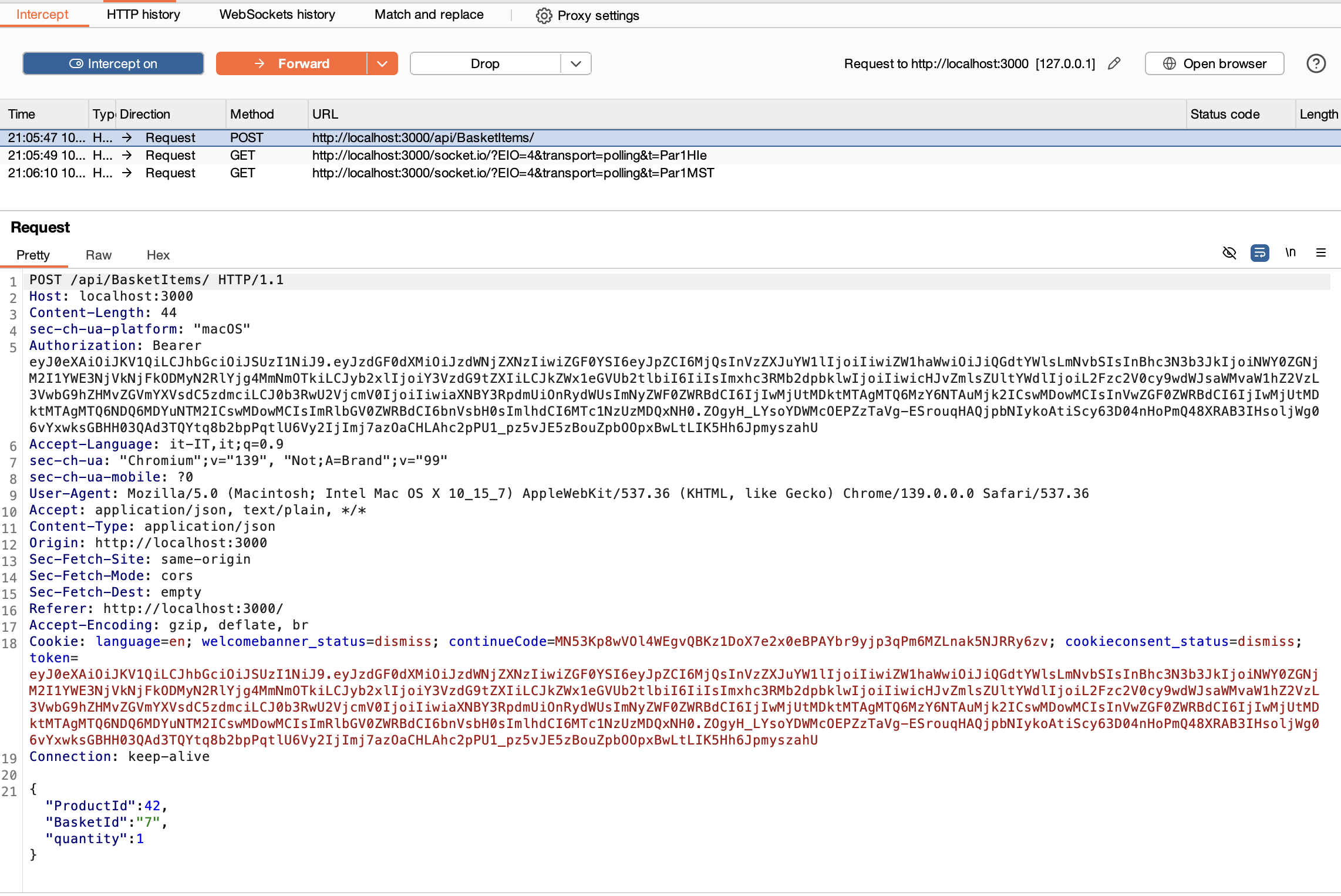Screen dimensions: 1341x896
Task: Click the edit target pencil icon
Action: coord(1114,63)
